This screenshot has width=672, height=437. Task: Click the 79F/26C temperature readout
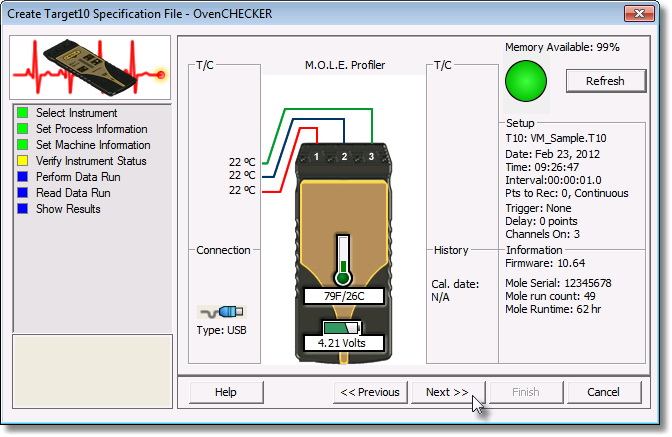coord(344,296)
